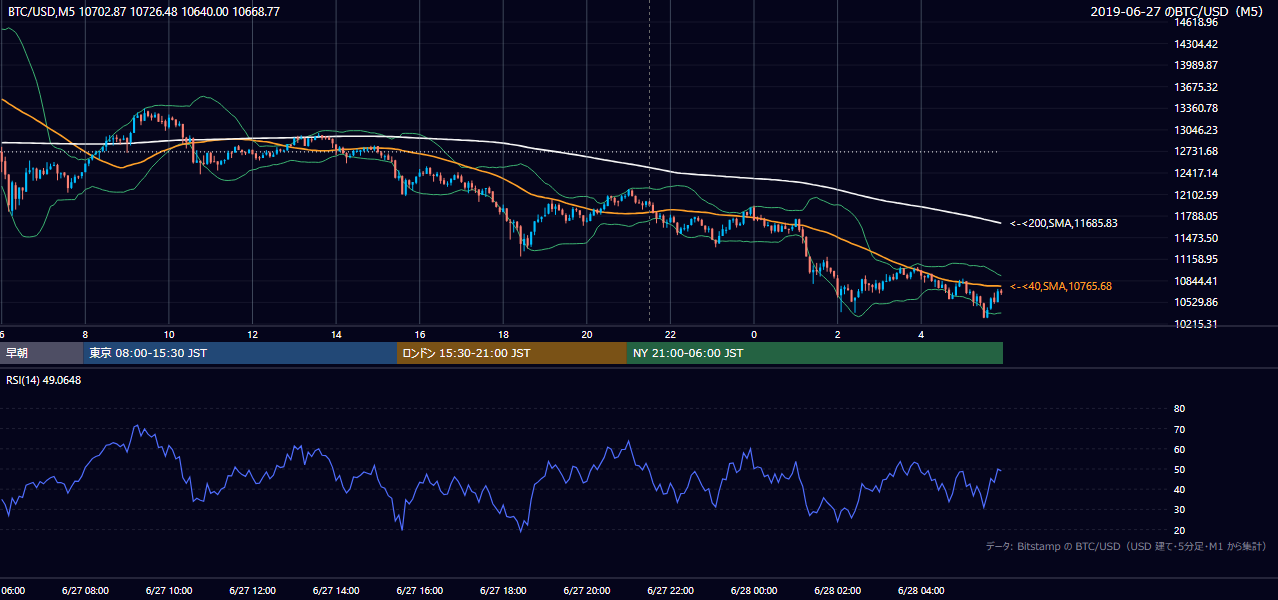Select the ロンドン 15:30-21:00 JST session bar
Screen dimensions: 1278x600
coord(512,353)
